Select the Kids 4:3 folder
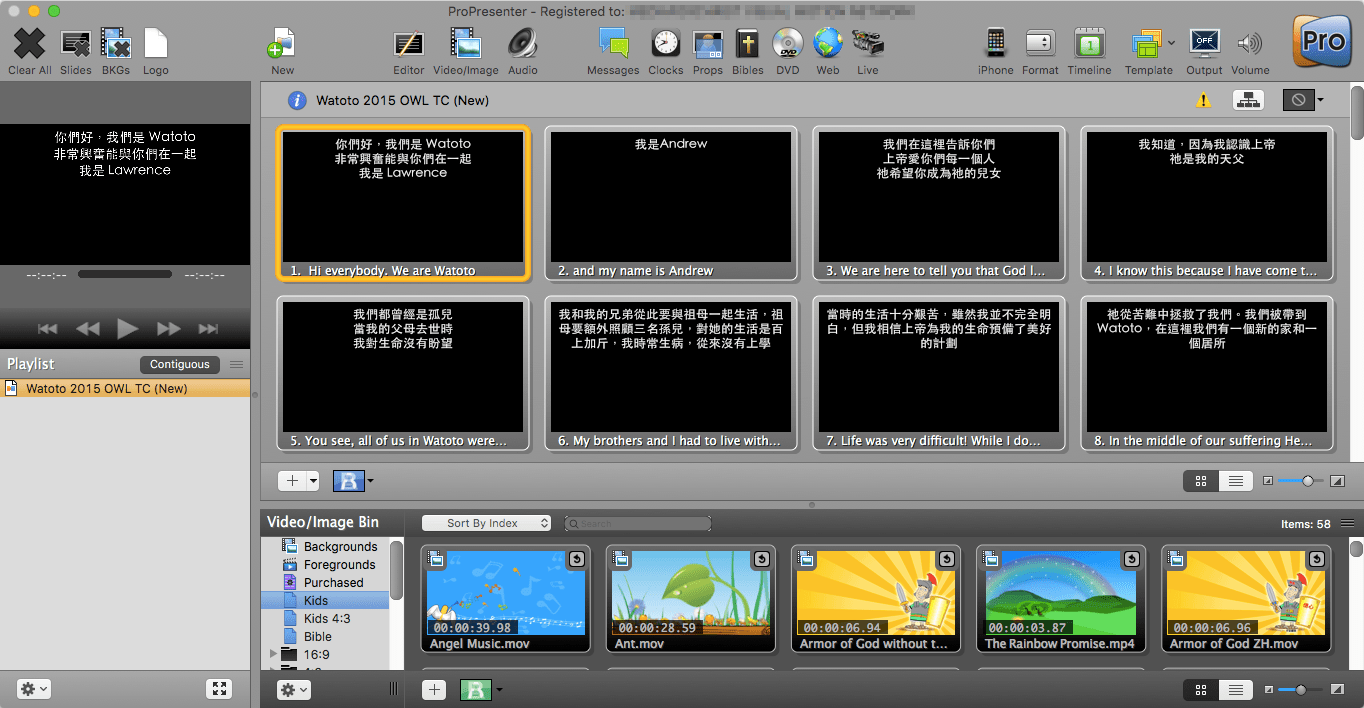The height and width of the screenshot is (708, 1364). (x=326, y=619)
